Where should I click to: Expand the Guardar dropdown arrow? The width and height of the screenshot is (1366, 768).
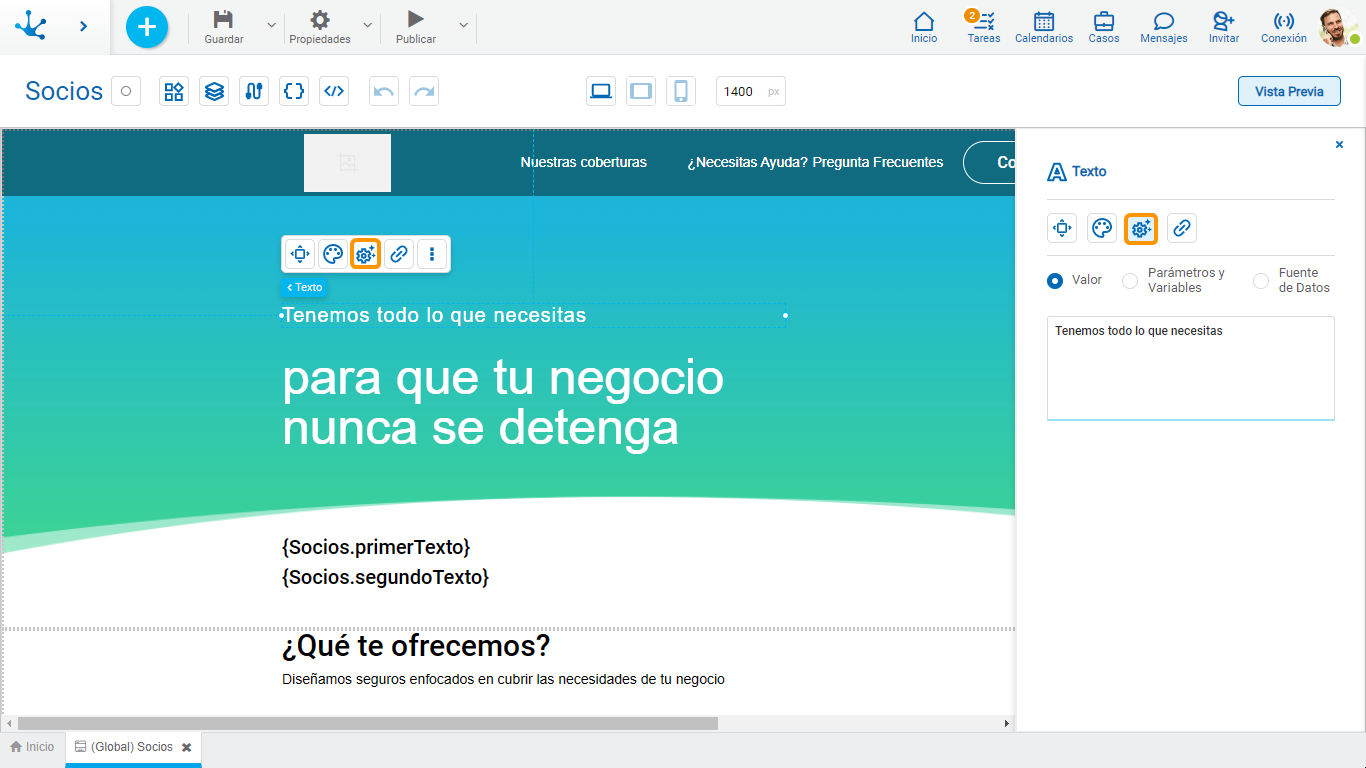click(x=271, y=25)
